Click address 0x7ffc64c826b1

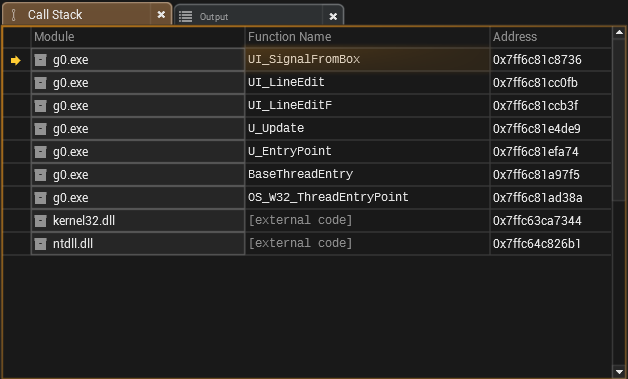point(537,244)
